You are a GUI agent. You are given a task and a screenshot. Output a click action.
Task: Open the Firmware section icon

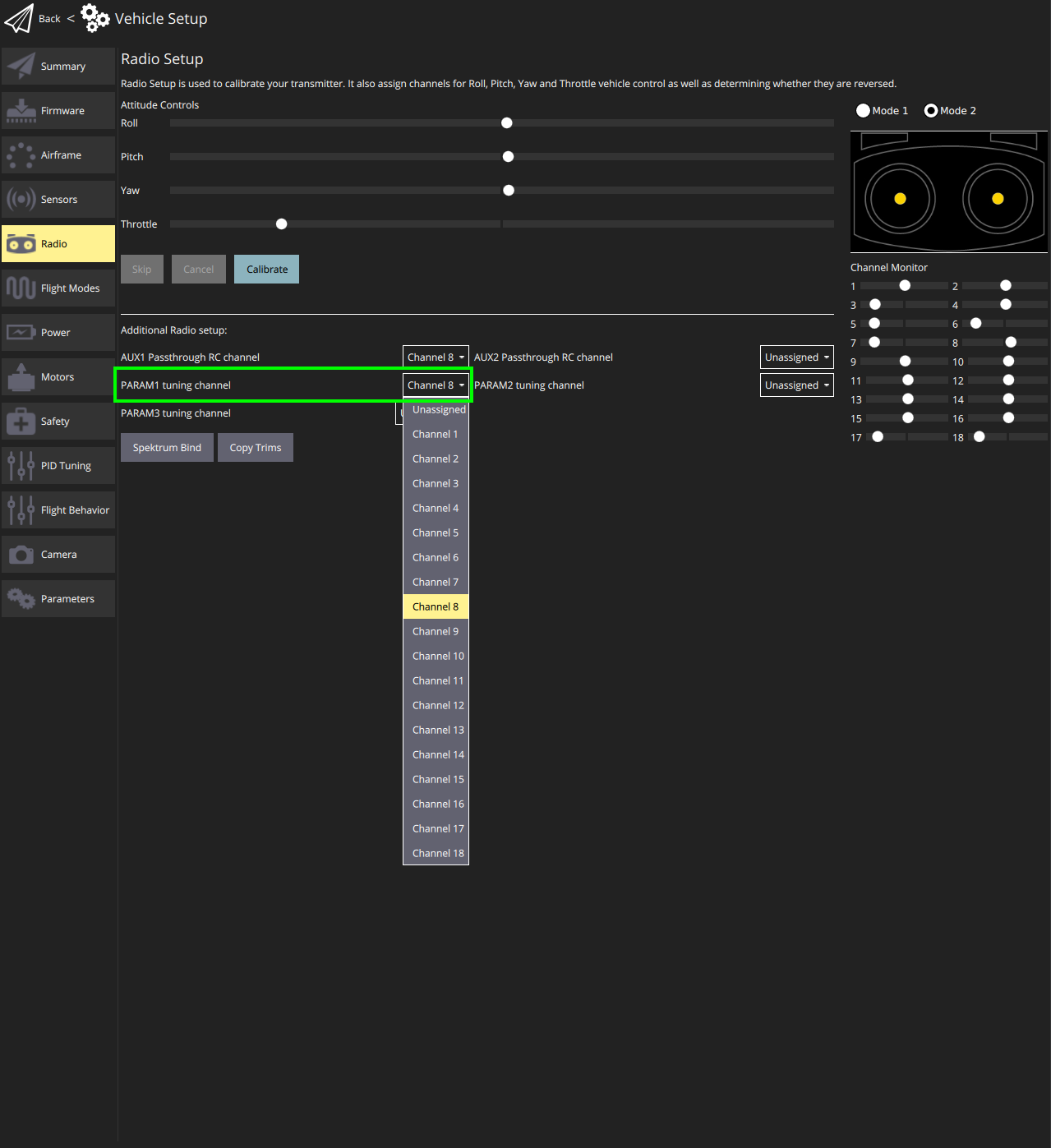21,111
